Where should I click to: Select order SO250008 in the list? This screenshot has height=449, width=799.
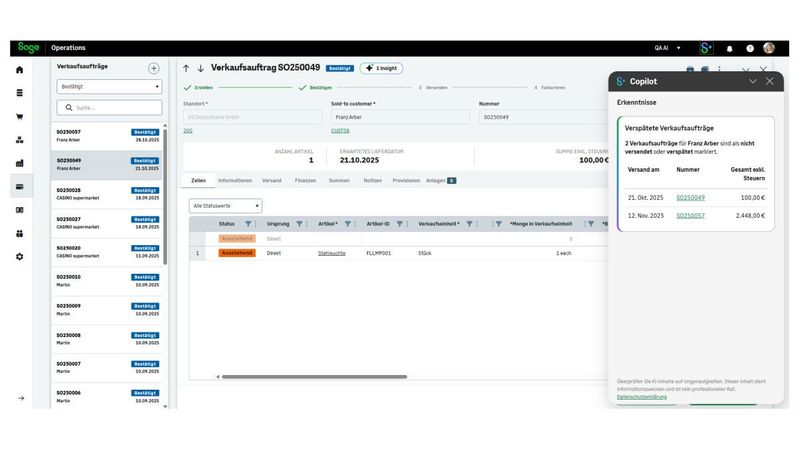[x=107, y=339]
